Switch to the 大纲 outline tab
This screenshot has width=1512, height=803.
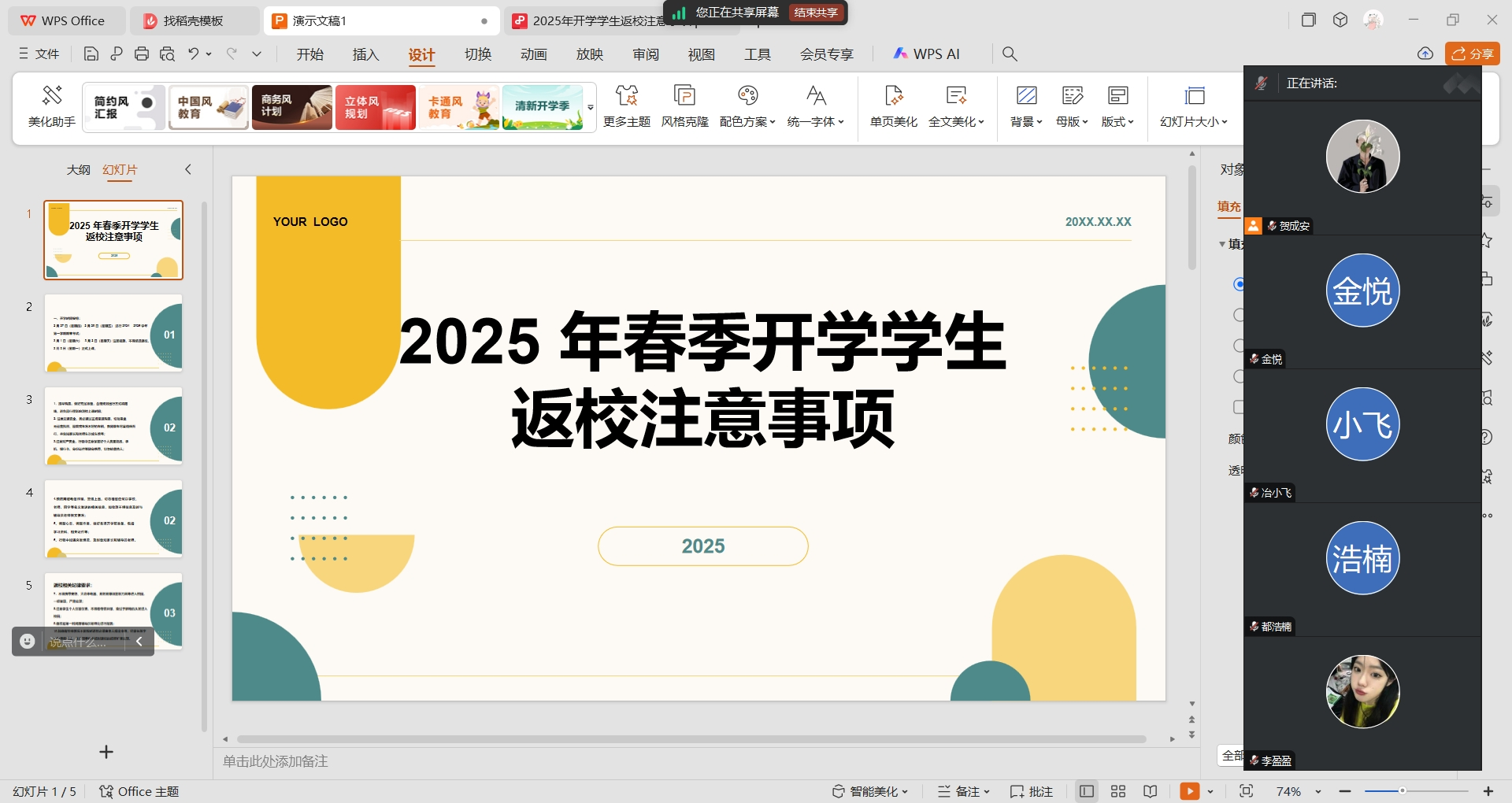tap(78, 169)
